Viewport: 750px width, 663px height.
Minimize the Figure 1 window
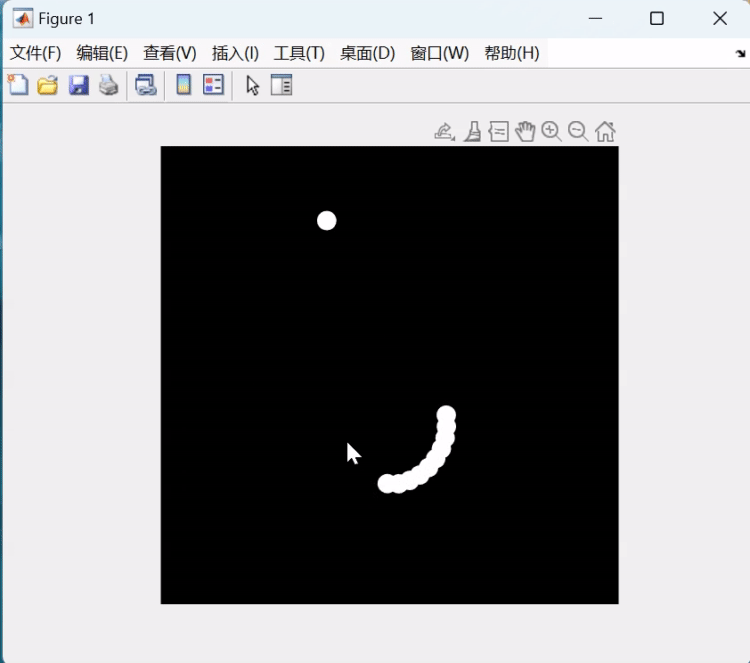click(595, 19)
